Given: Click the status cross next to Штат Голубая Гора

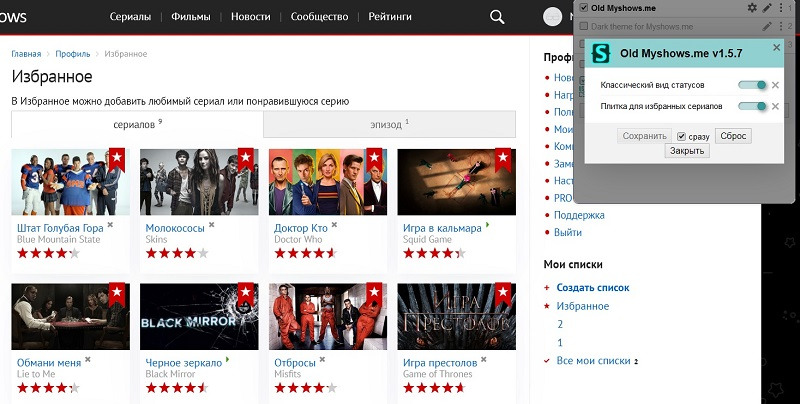Looking at the screenshot, I should click(x=110, y=224).
